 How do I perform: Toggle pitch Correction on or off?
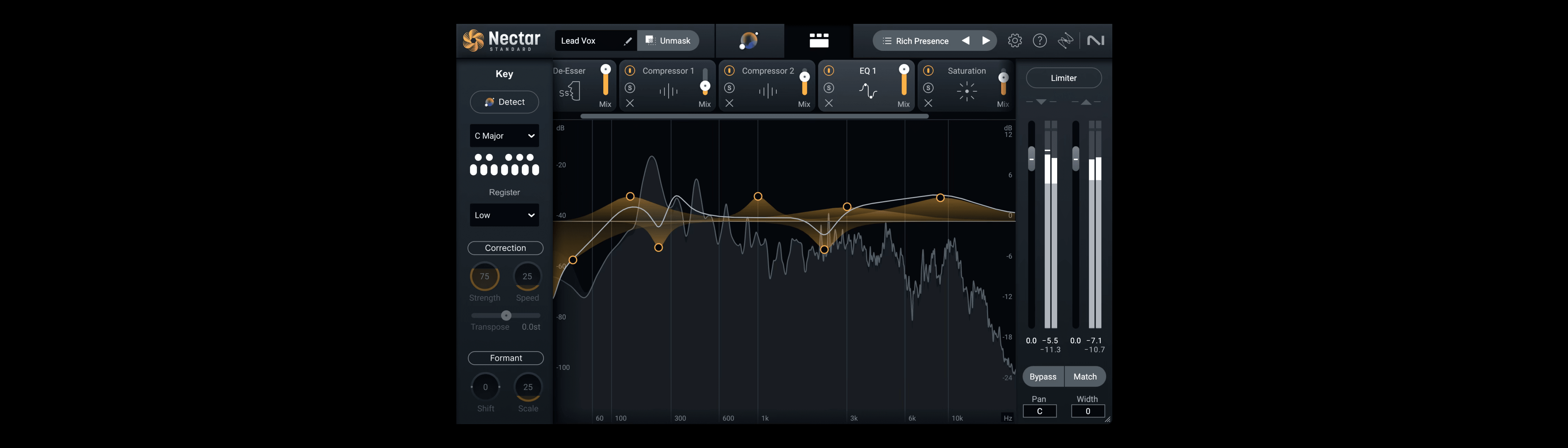[x=505, y=248]
